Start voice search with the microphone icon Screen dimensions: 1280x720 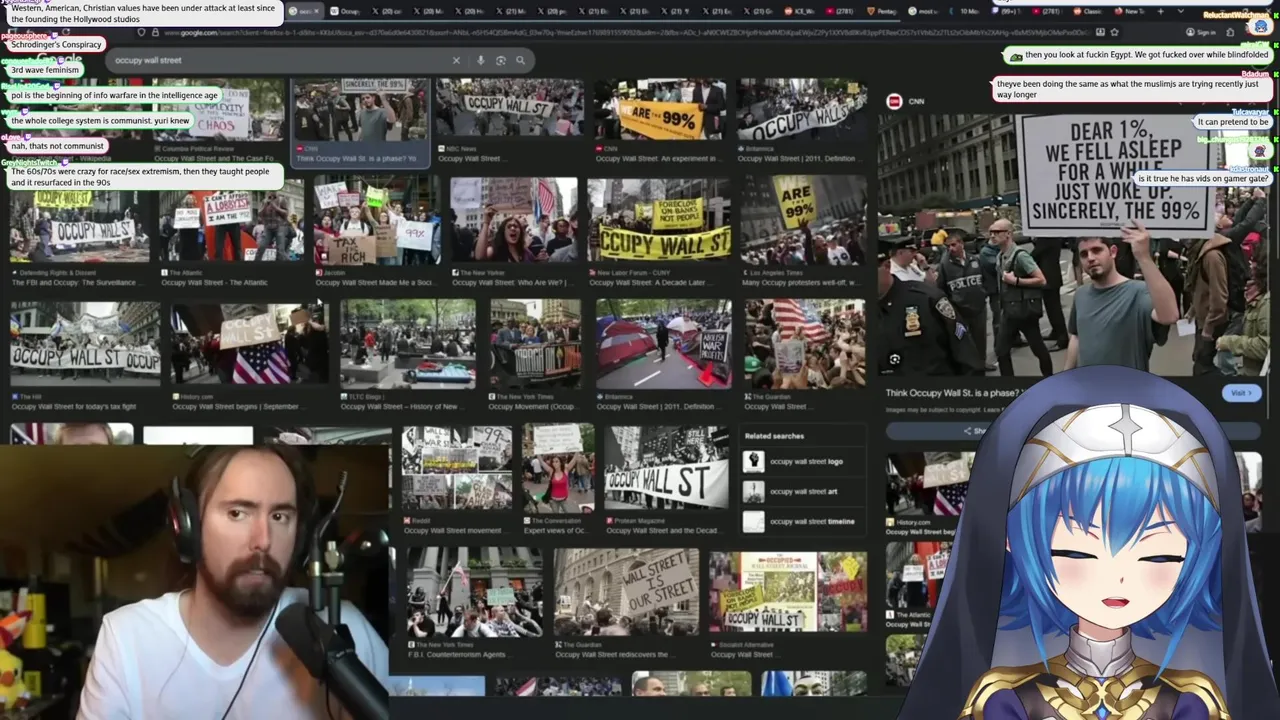tap(481, 60)
